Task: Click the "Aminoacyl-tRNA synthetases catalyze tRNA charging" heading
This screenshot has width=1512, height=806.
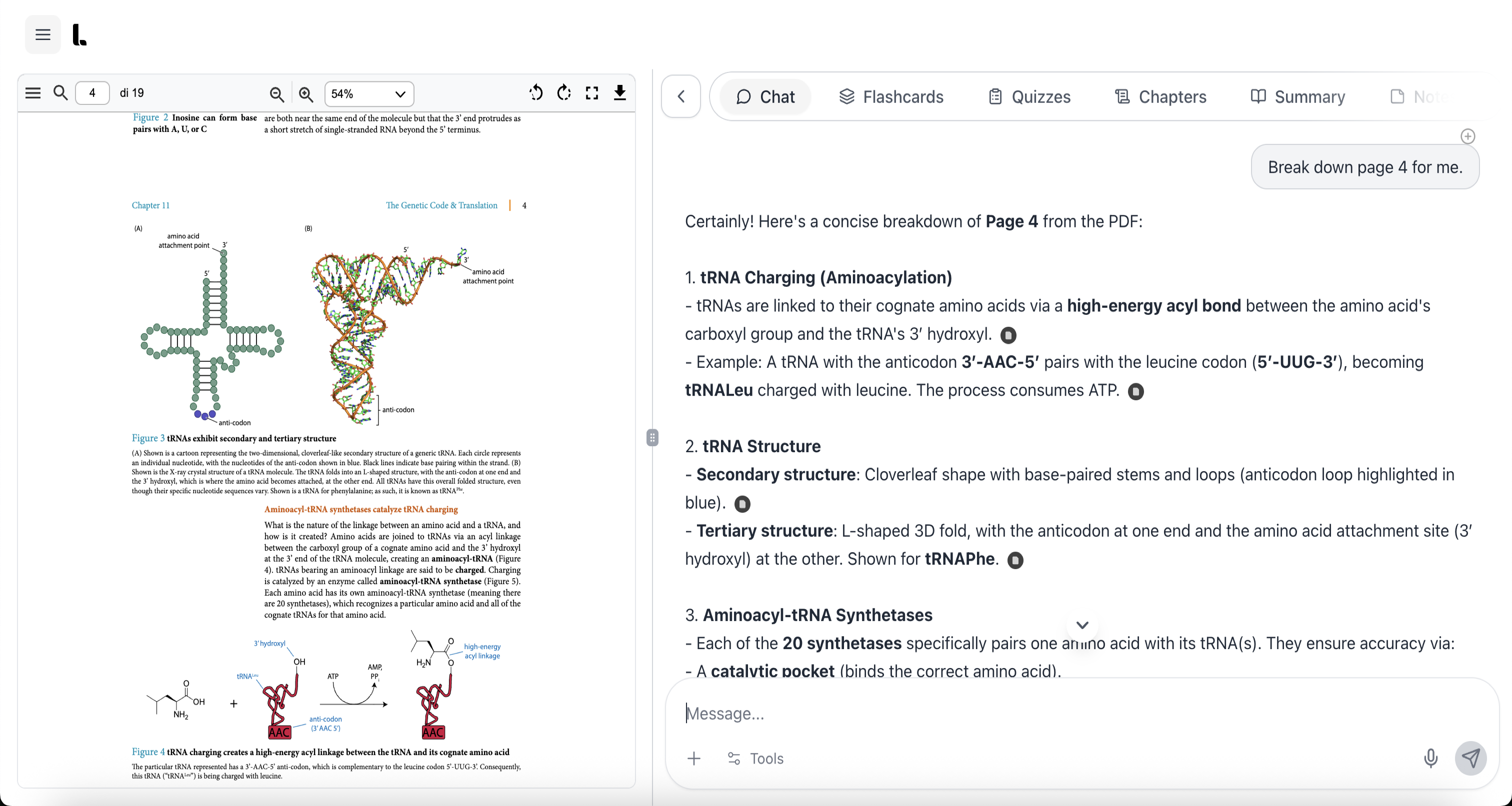Action: [x=361, y=509]
